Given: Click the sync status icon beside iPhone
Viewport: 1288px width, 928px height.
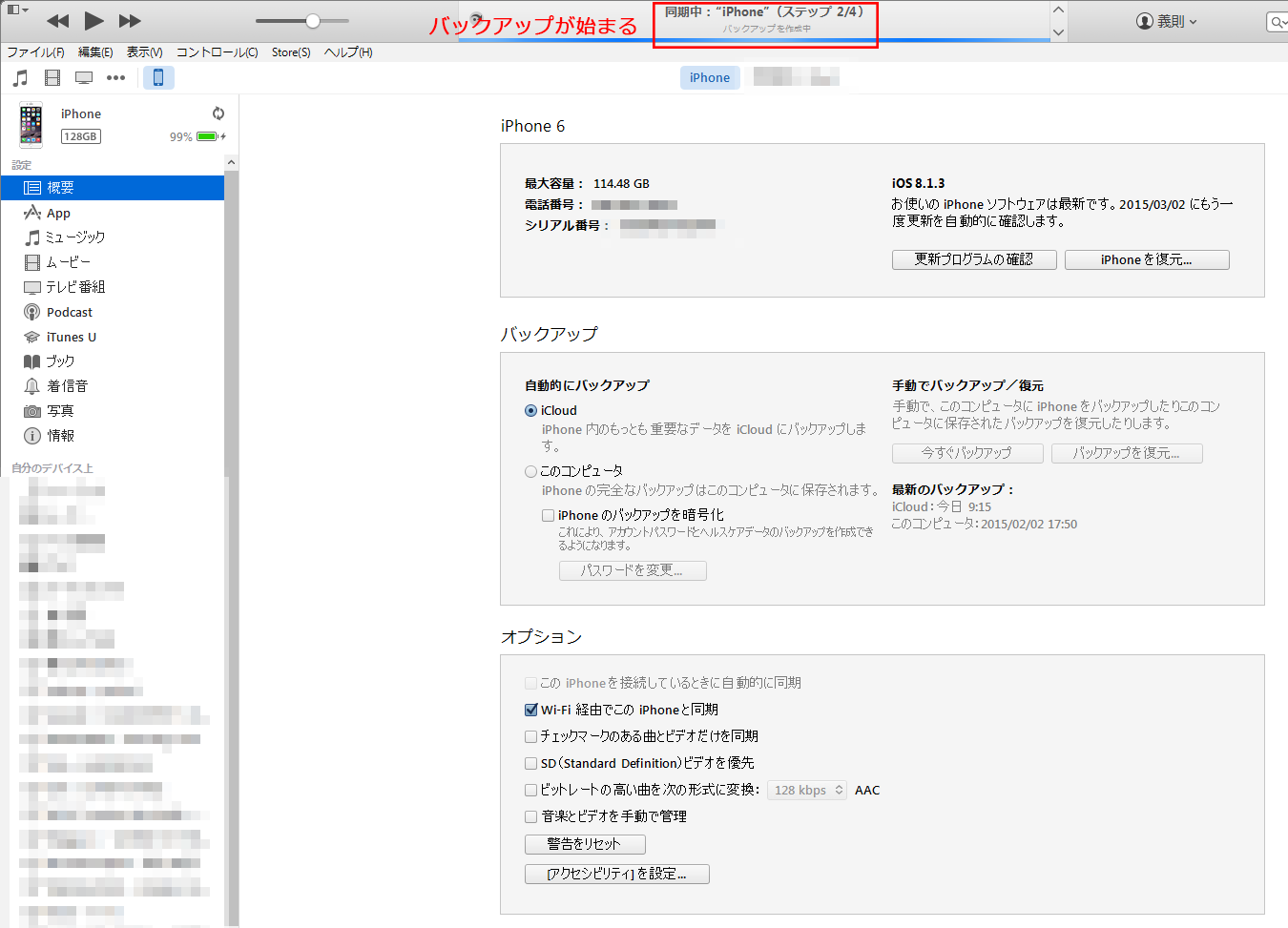Looking at the screenshot, I should point(218,113).
